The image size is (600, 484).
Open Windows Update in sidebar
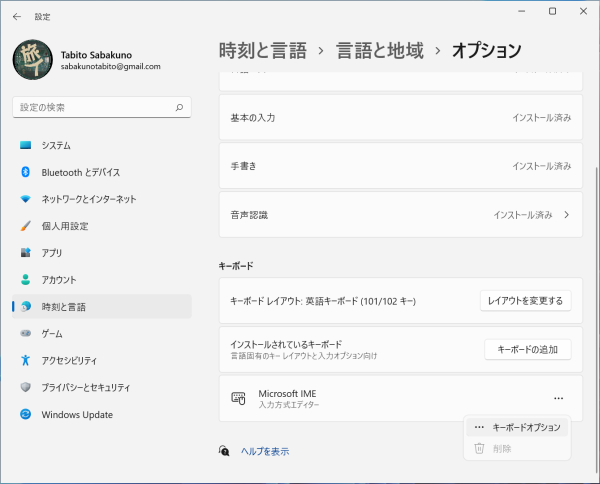pyautogui.click(x=102, y=414)
